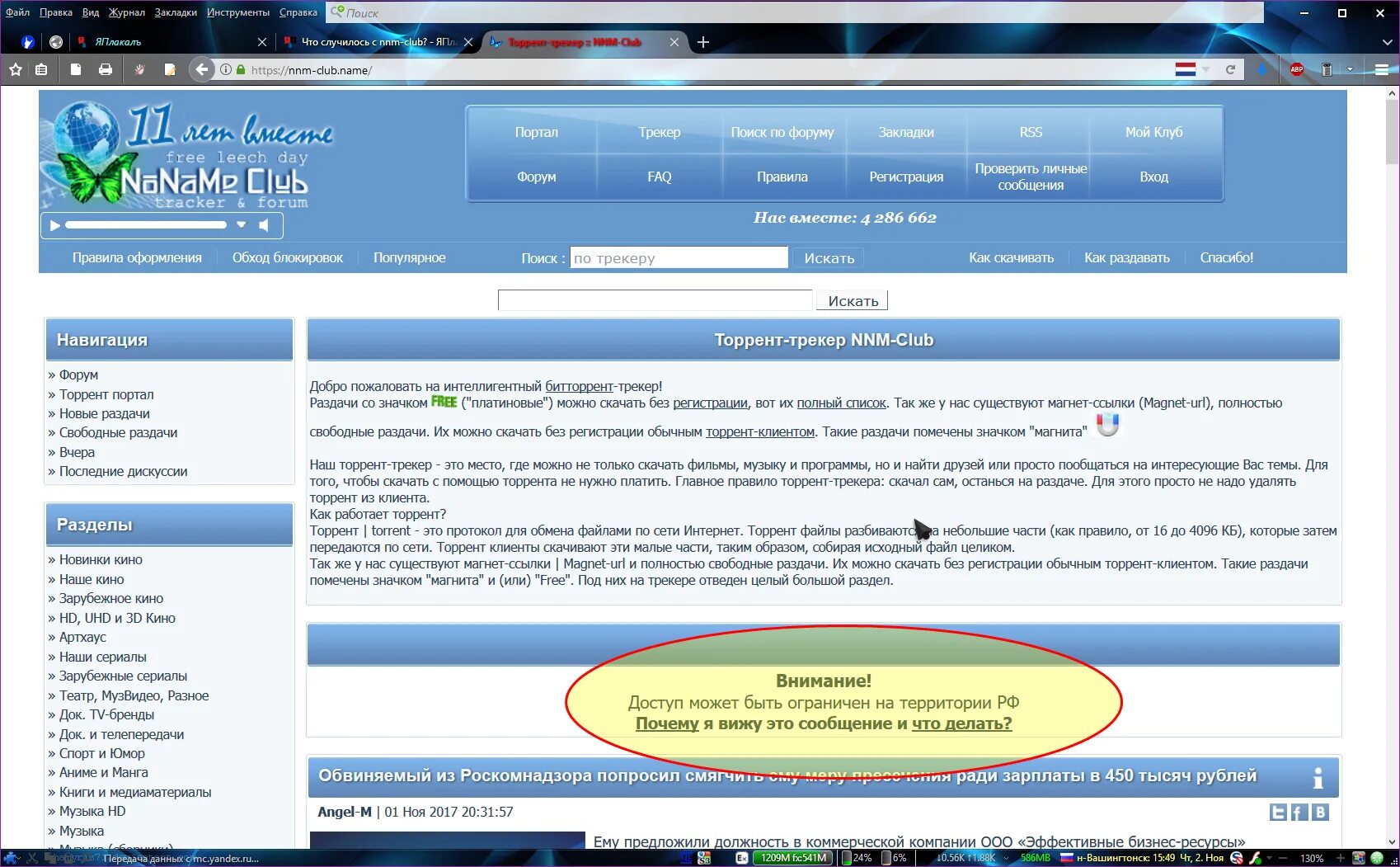Image resolution: width=1400 pixels, height=867 pixels.
Task: Open Adblock Plus extension icon
Action: [x=1297, y=70]
